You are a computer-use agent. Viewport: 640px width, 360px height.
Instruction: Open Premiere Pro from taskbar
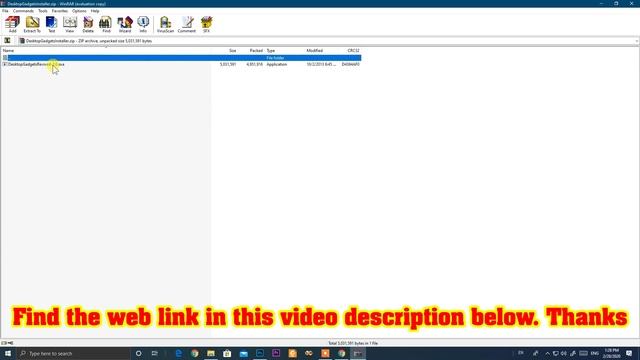[x=276, y=353]
